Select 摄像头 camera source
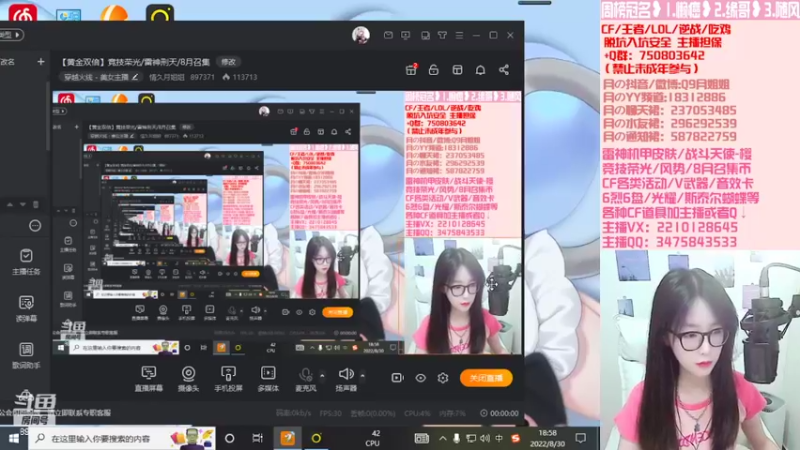The height and width of the screenshot is (450, 800). (x=188, y=379)
